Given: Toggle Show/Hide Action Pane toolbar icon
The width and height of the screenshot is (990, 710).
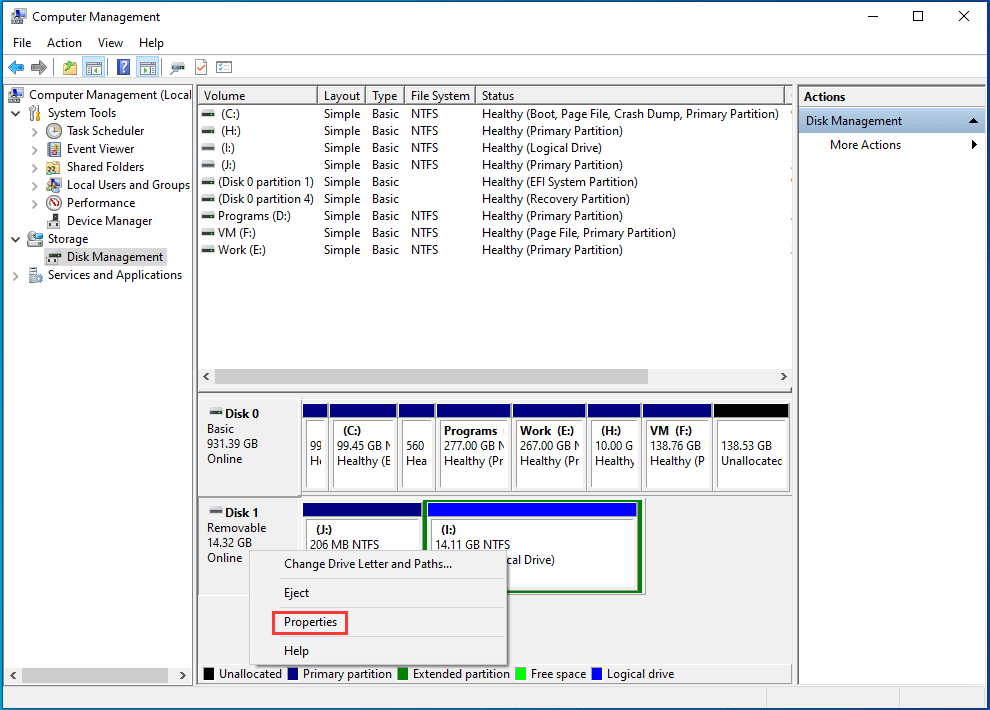Looking at the screenshot, I should click(148, 67).
